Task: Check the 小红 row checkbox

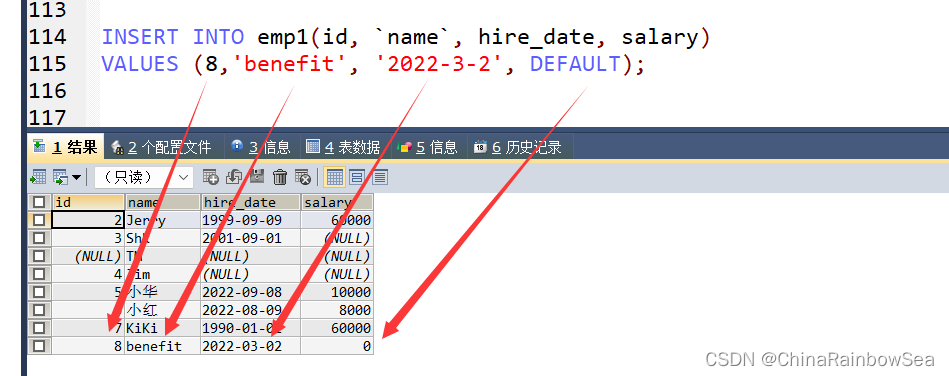Action: click(x=39, y=310)
